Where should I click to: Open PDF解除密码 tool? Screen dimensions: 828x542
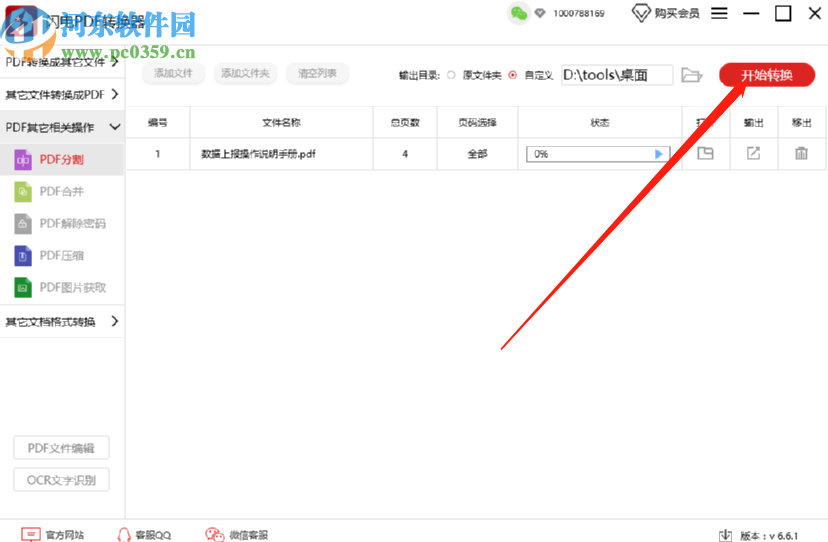pyautogui.click(x=61, y=223)
